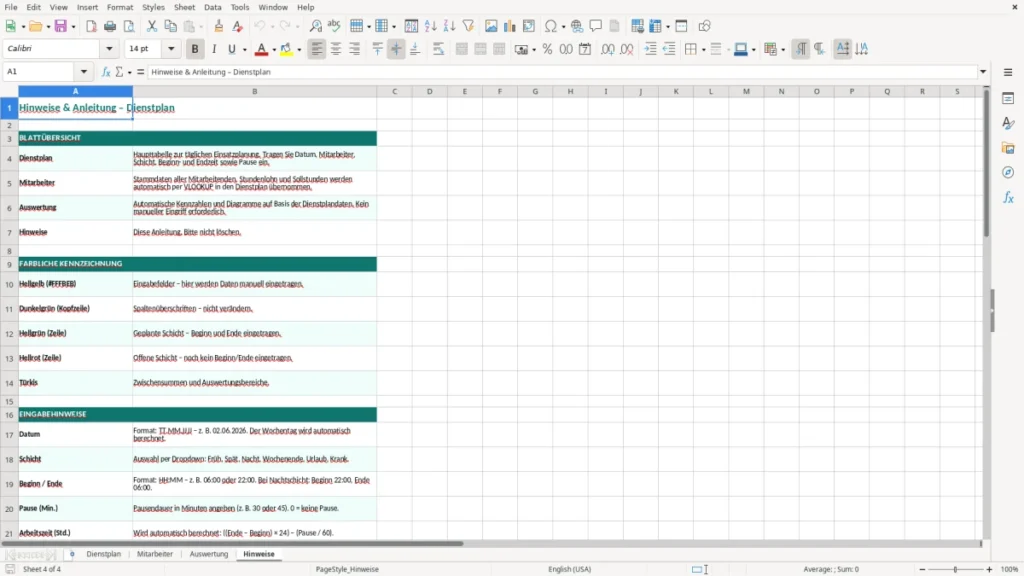Screen dimensions: 1024x576
Task: Click the formula input line
Action: [x=562, y=72]
